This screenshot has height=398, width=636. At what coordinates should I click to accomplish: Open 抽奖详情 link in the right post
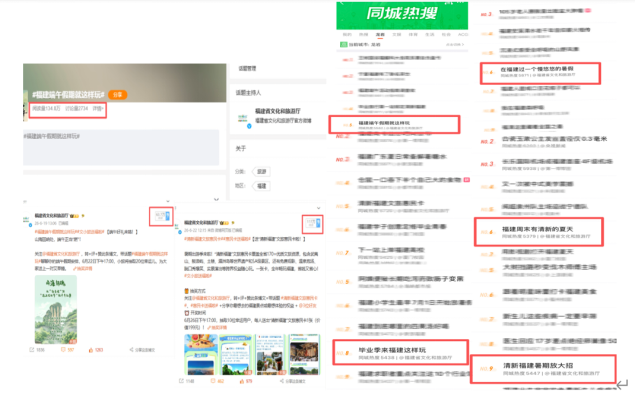[x=217, y=327]
